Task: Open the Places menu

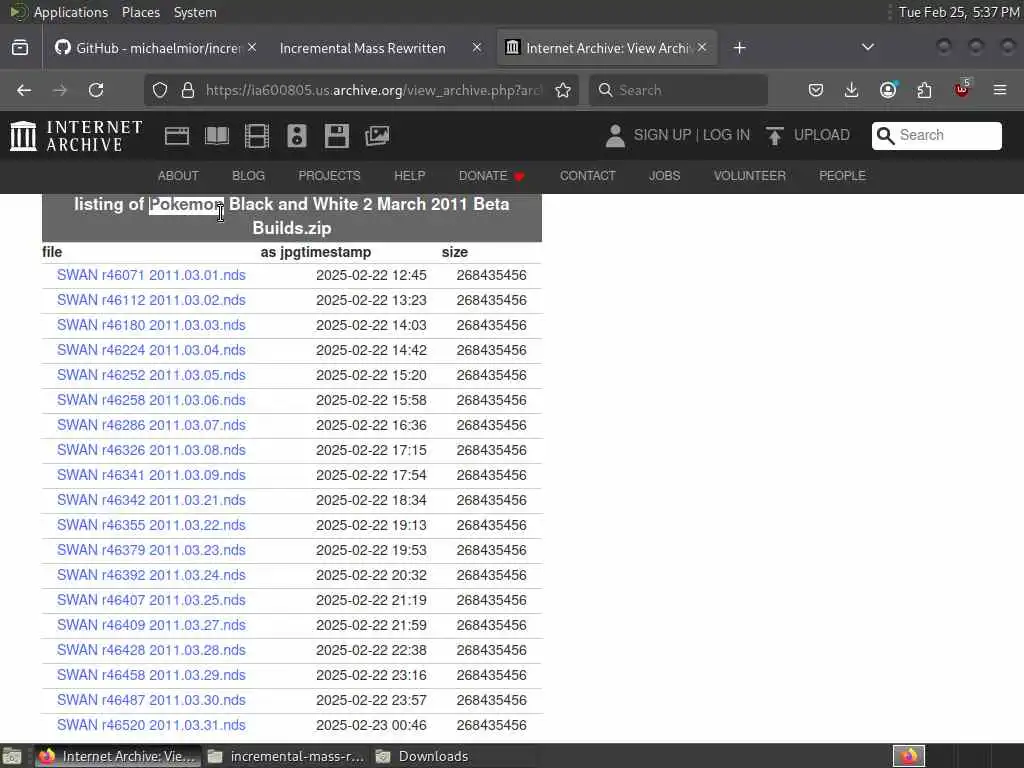Action: tap(141, 12)
